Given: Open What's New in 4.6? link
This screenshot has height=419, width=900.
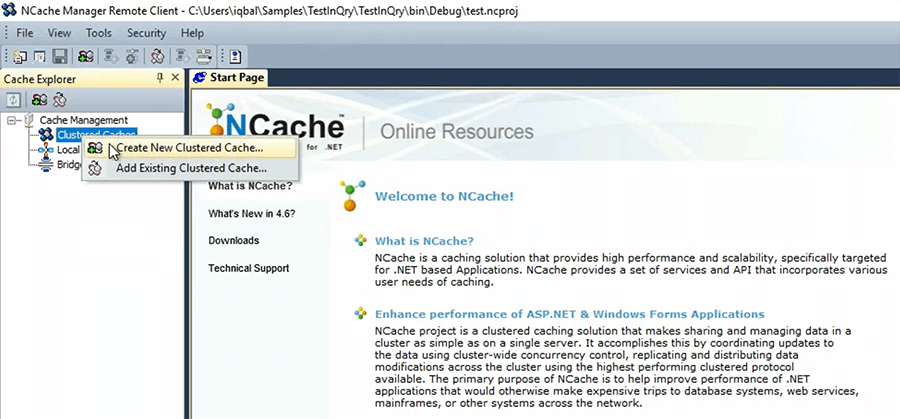Looking at the screenshot, I should [252, 214].
